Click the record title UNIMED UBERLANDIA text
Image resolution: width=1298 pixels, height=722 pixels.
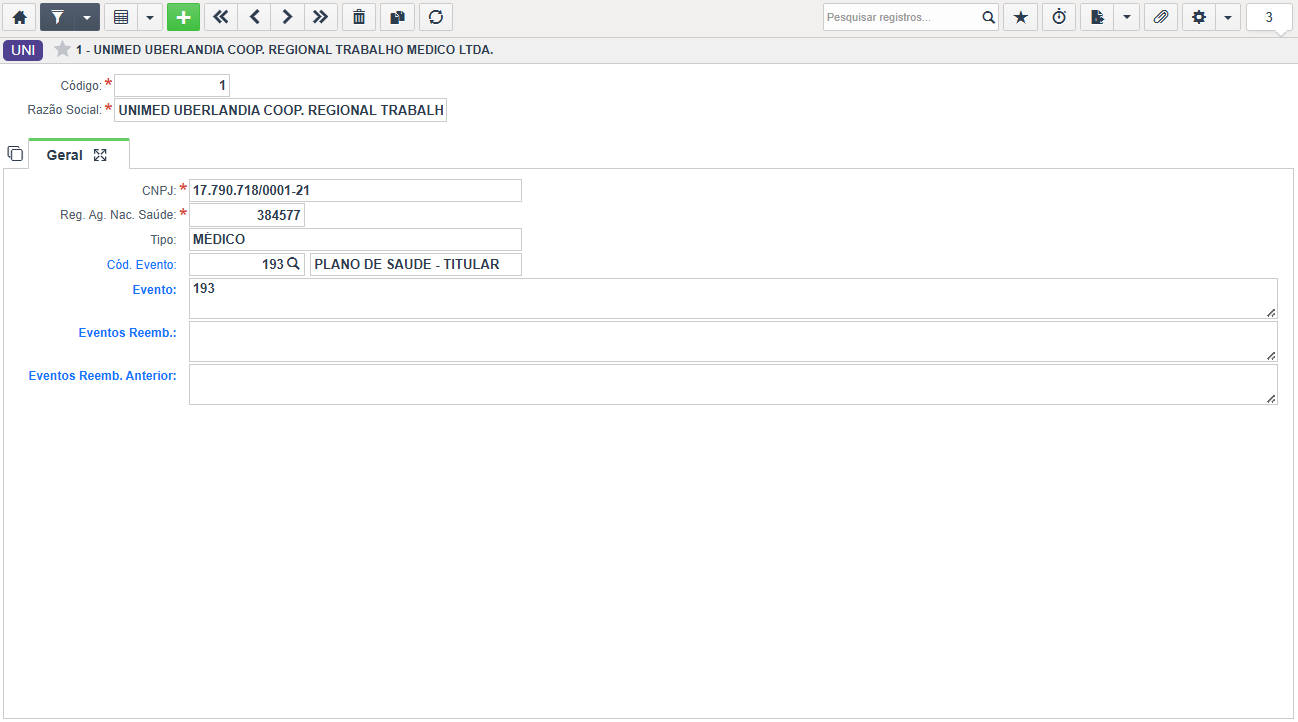click(284, 50)
